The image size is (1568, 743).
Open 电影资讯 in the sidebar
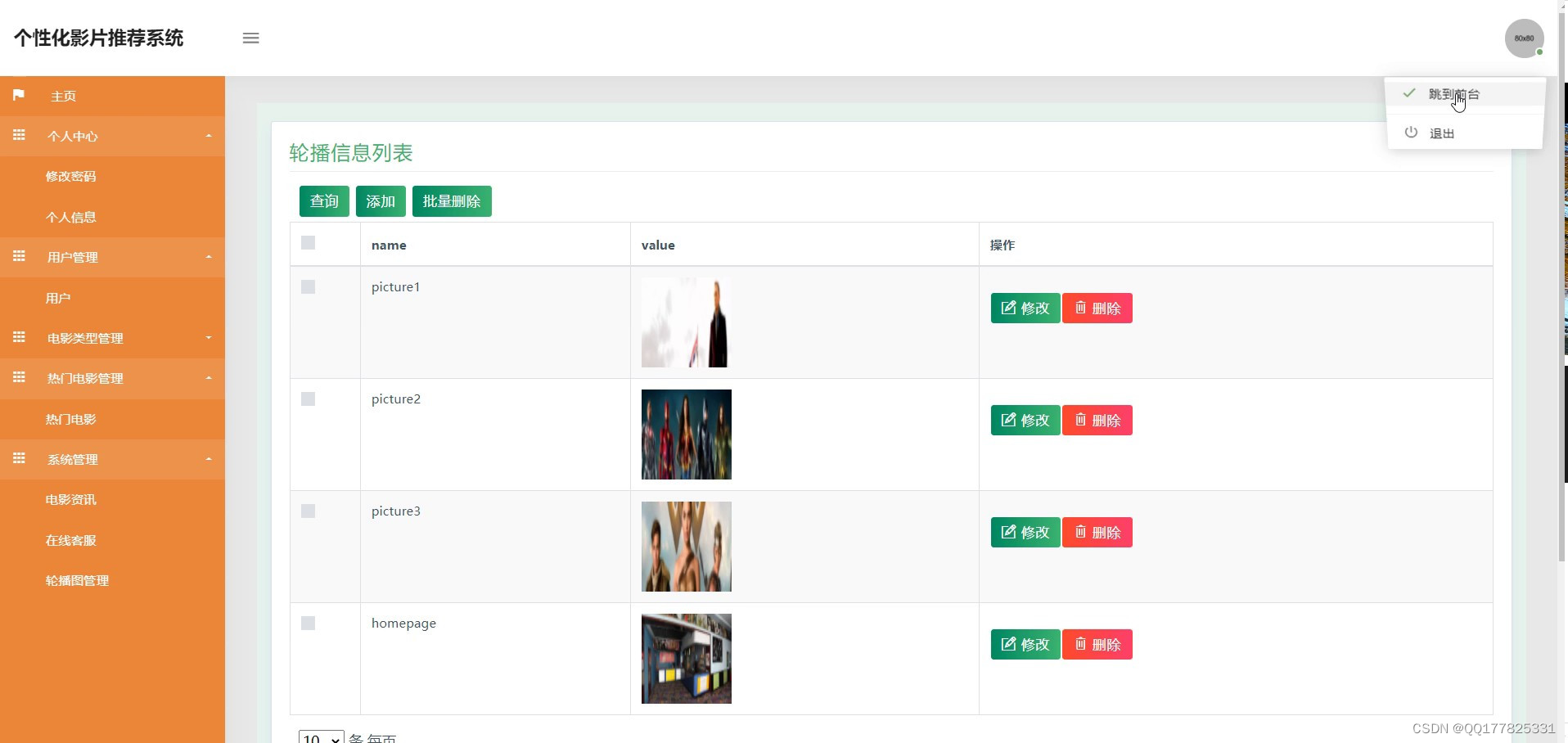point(71,500)
